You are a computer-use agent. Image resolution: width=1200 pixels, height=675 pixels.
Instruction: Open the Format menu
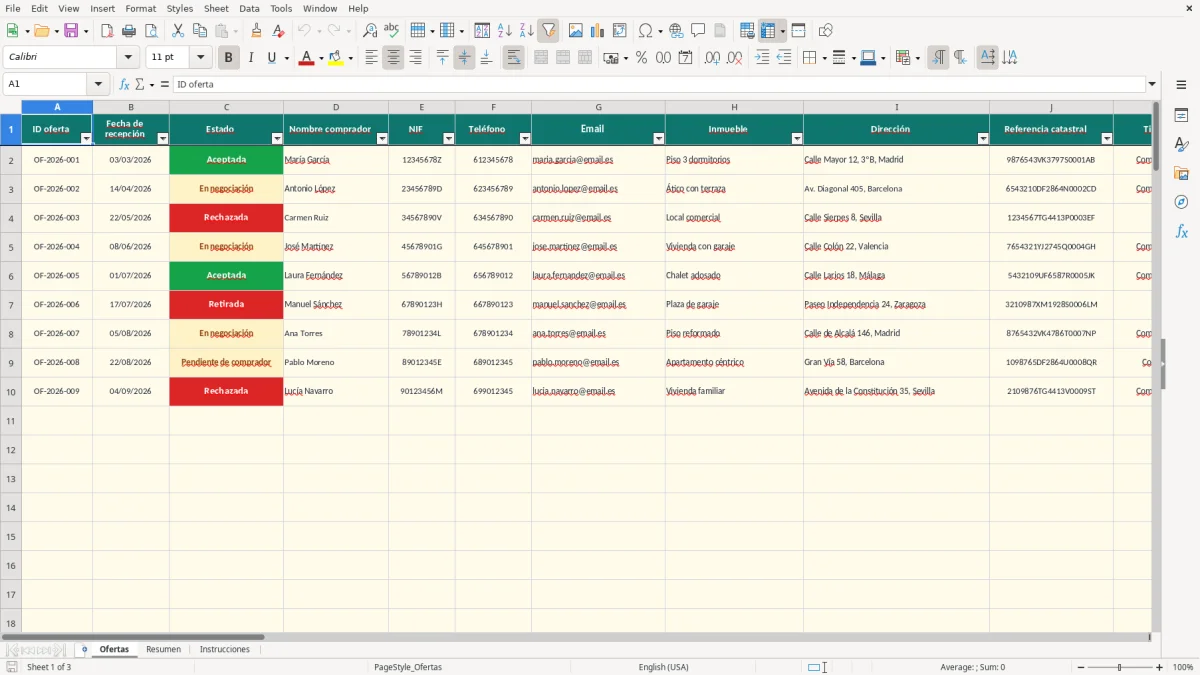140,8
